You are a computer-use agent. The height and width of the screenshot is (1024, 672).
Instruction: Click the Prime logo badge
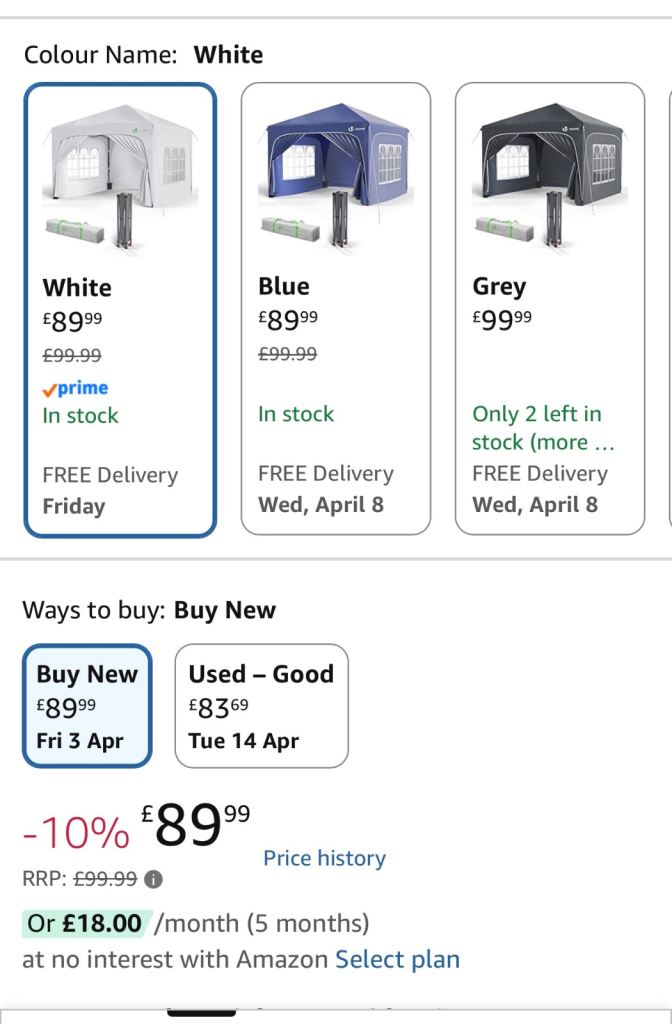pyautogui.click(x=75, y=388)
